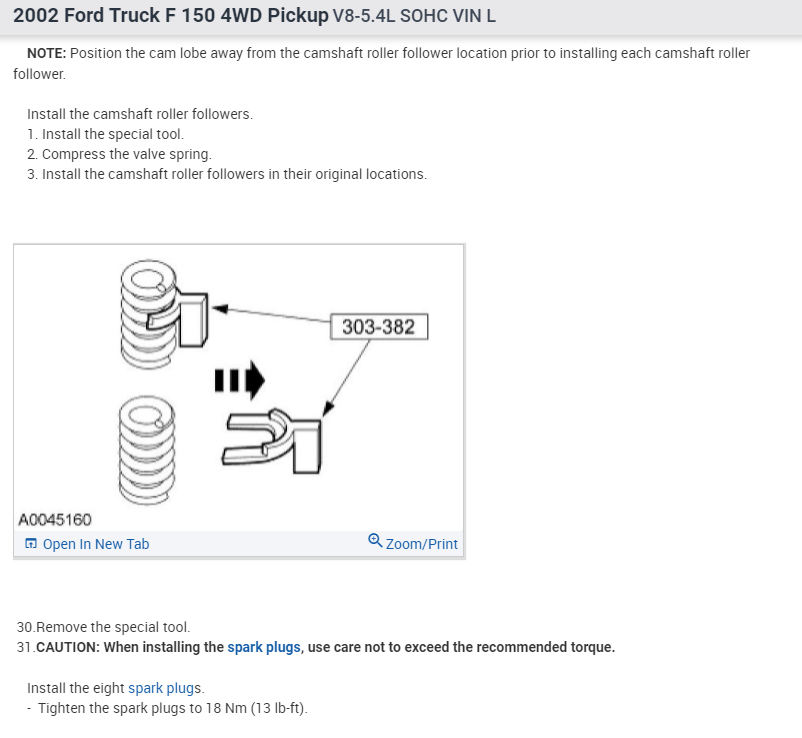The image size is (802, 738).
Task: Open spark plugs link in 'Install the eight' line
Action: 164,688
